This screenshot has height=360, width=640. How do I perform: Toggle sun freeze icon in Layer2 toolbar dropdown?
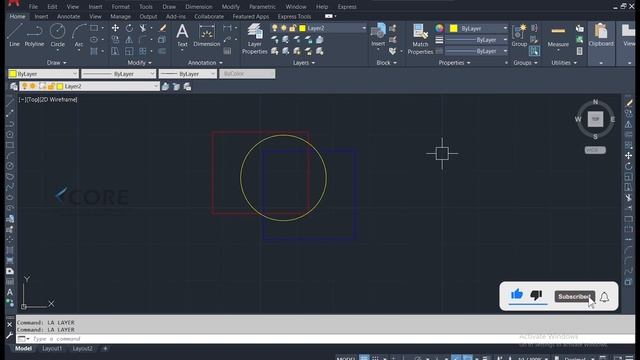click(33, 86)
